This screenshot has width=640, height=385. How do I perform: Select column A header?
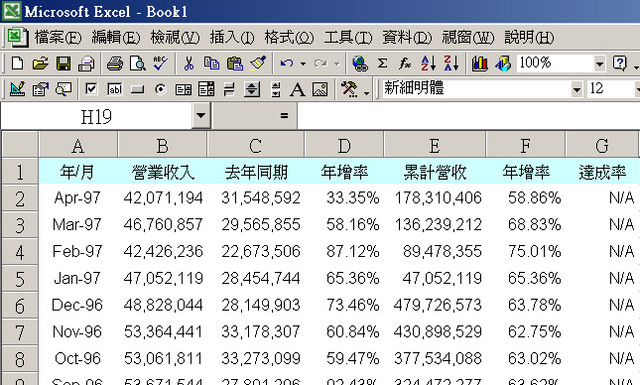point(78,145)
